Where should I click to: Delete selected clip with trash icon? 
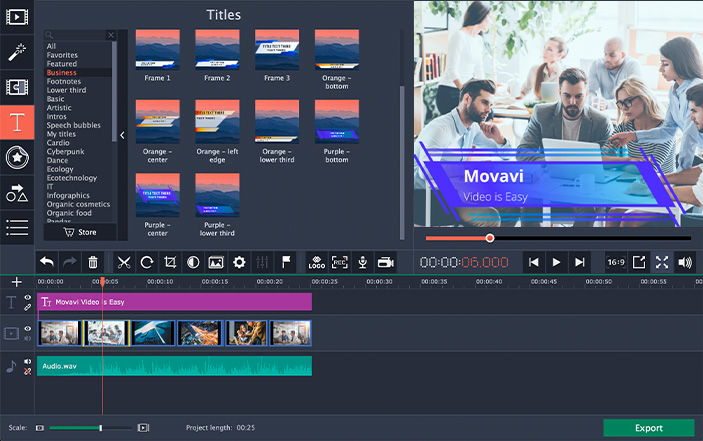click(x=93, y=262)
